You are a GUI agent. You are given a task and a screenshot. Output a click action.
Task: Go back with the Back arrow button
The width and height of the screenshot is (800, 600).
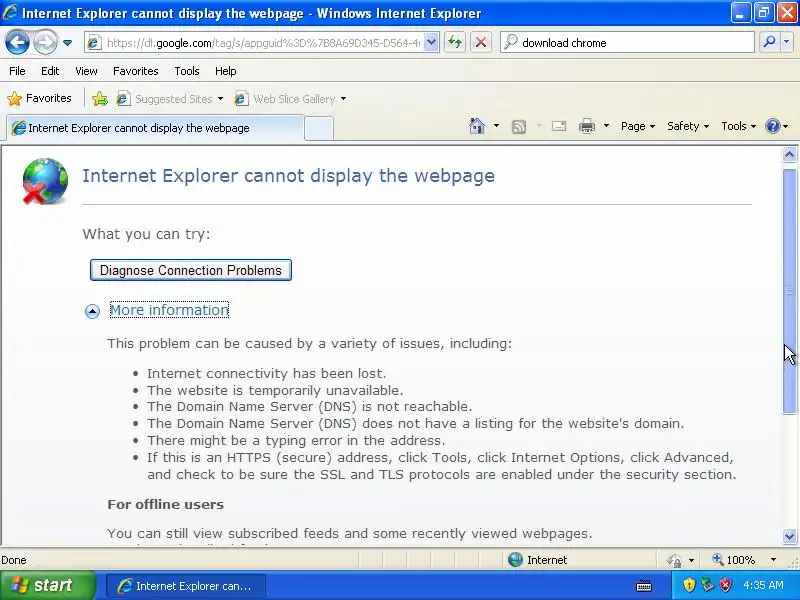click(17, 42)
